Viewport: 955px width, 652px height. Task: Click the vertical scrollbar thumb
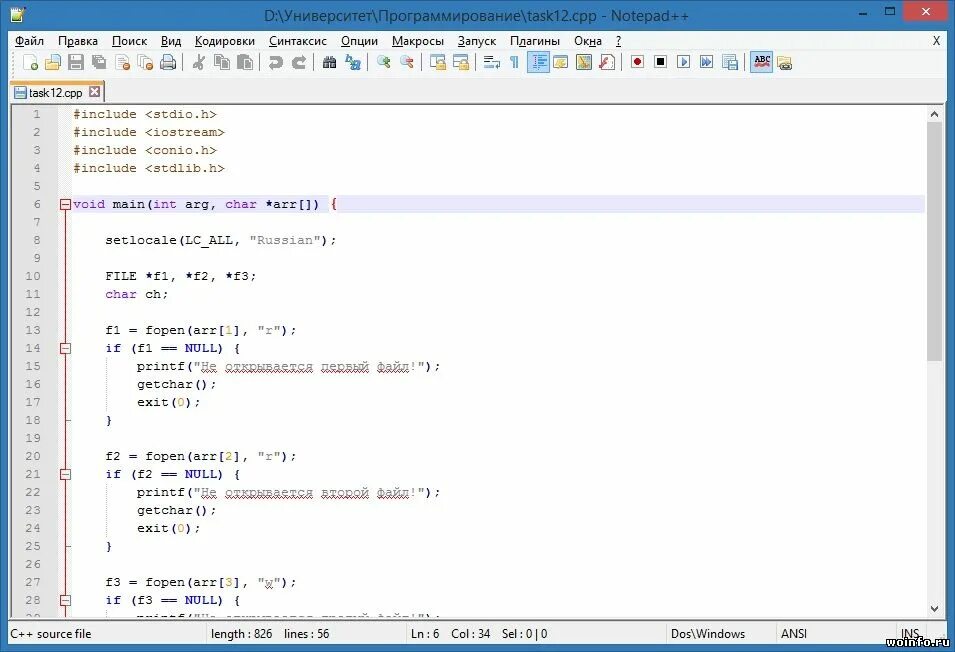pos(934,241)
